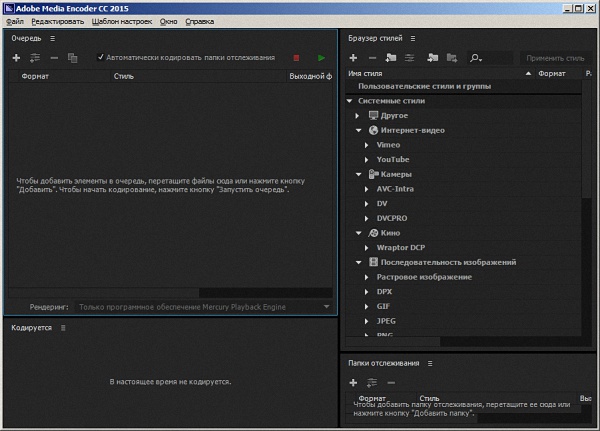The width and height of the screenshot is (600, 431).
Task: Open watch folder settings icon
Action: pos(372,382)
